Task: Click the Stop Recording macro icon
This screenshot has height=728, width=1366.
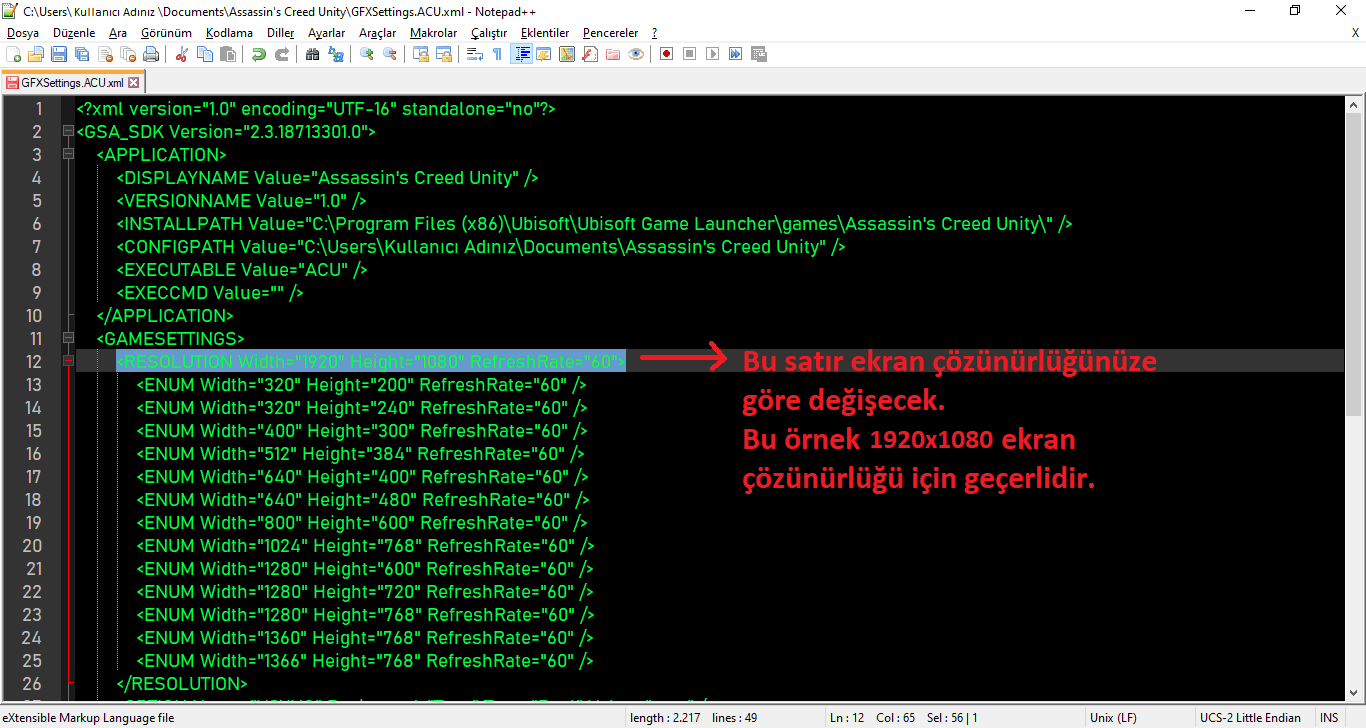Action: tap(689, 54)
